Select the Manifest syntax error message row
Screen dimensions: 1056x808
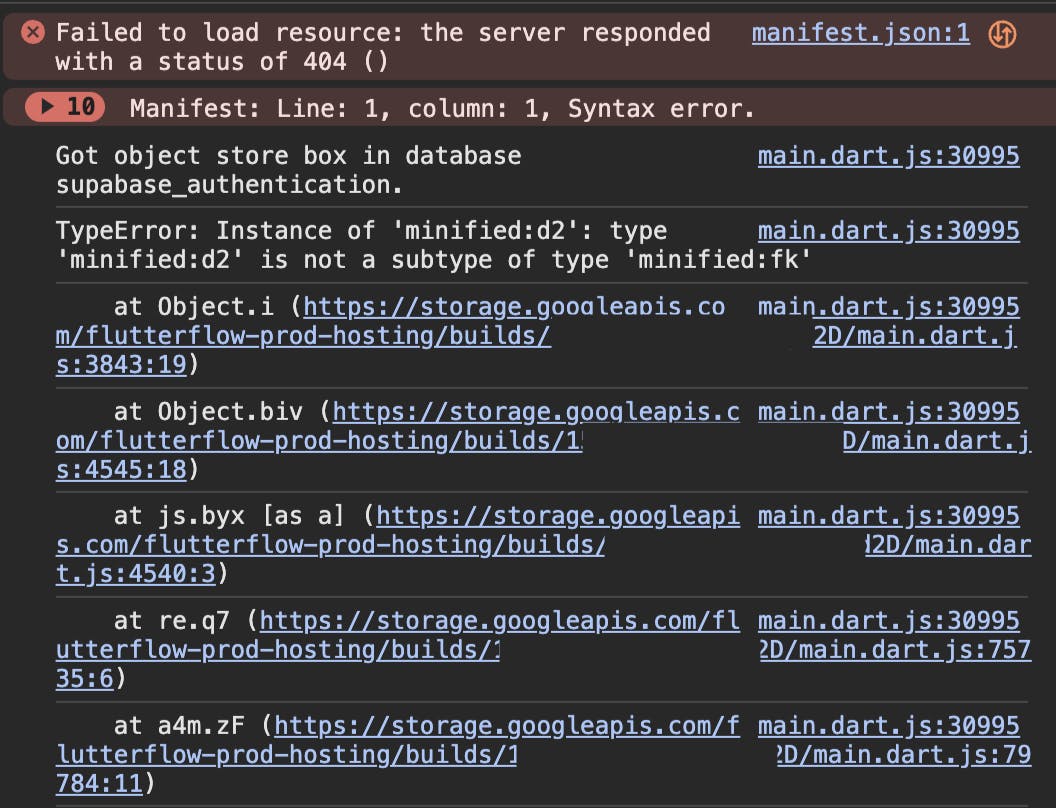(x=442, y=108)
